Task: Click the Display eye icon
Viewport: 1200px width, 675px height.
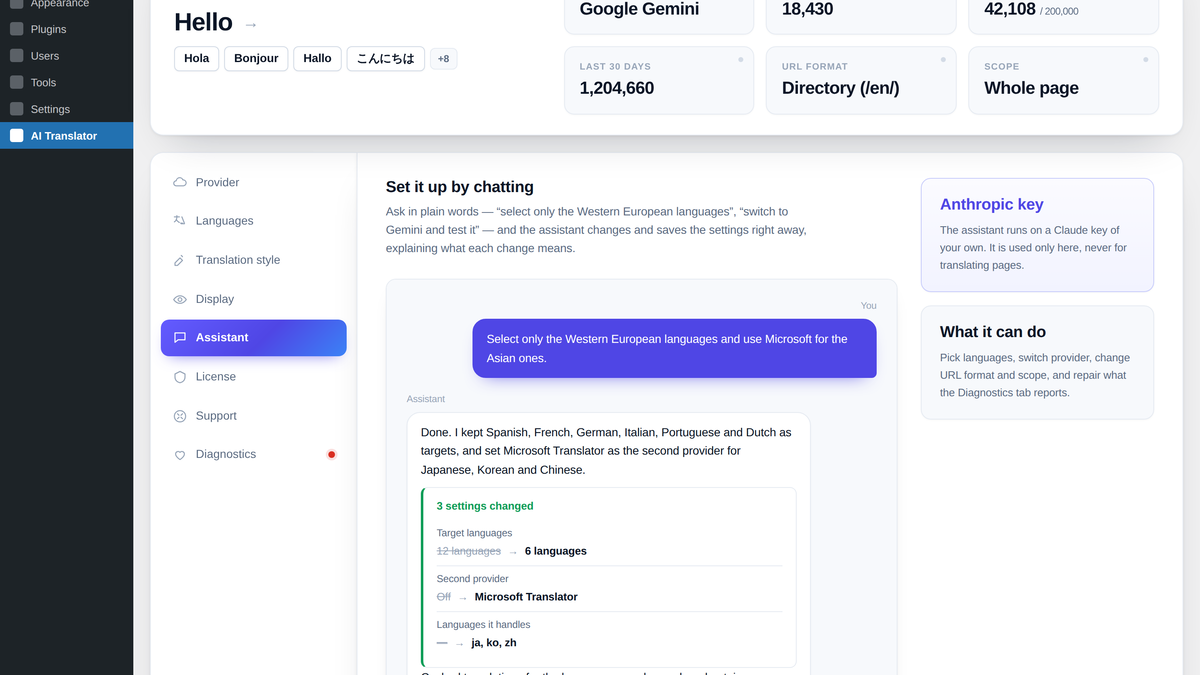Action: click(180, 299)
